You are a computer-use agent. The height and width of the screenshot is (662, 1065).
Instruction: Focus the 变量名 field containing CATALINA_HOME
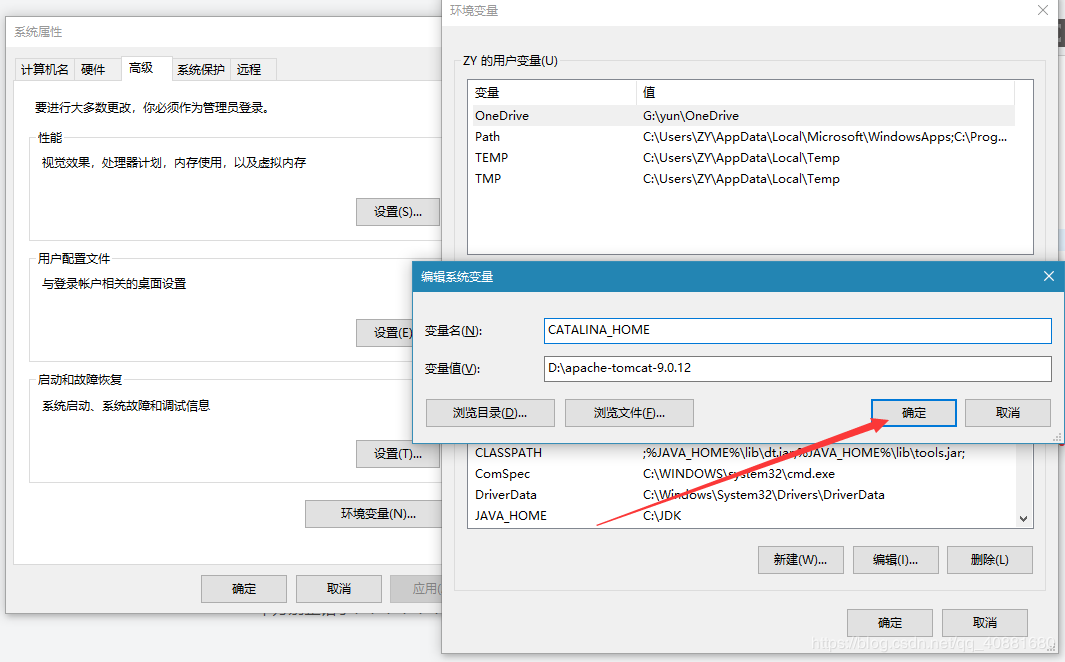(x=797, y=331)
